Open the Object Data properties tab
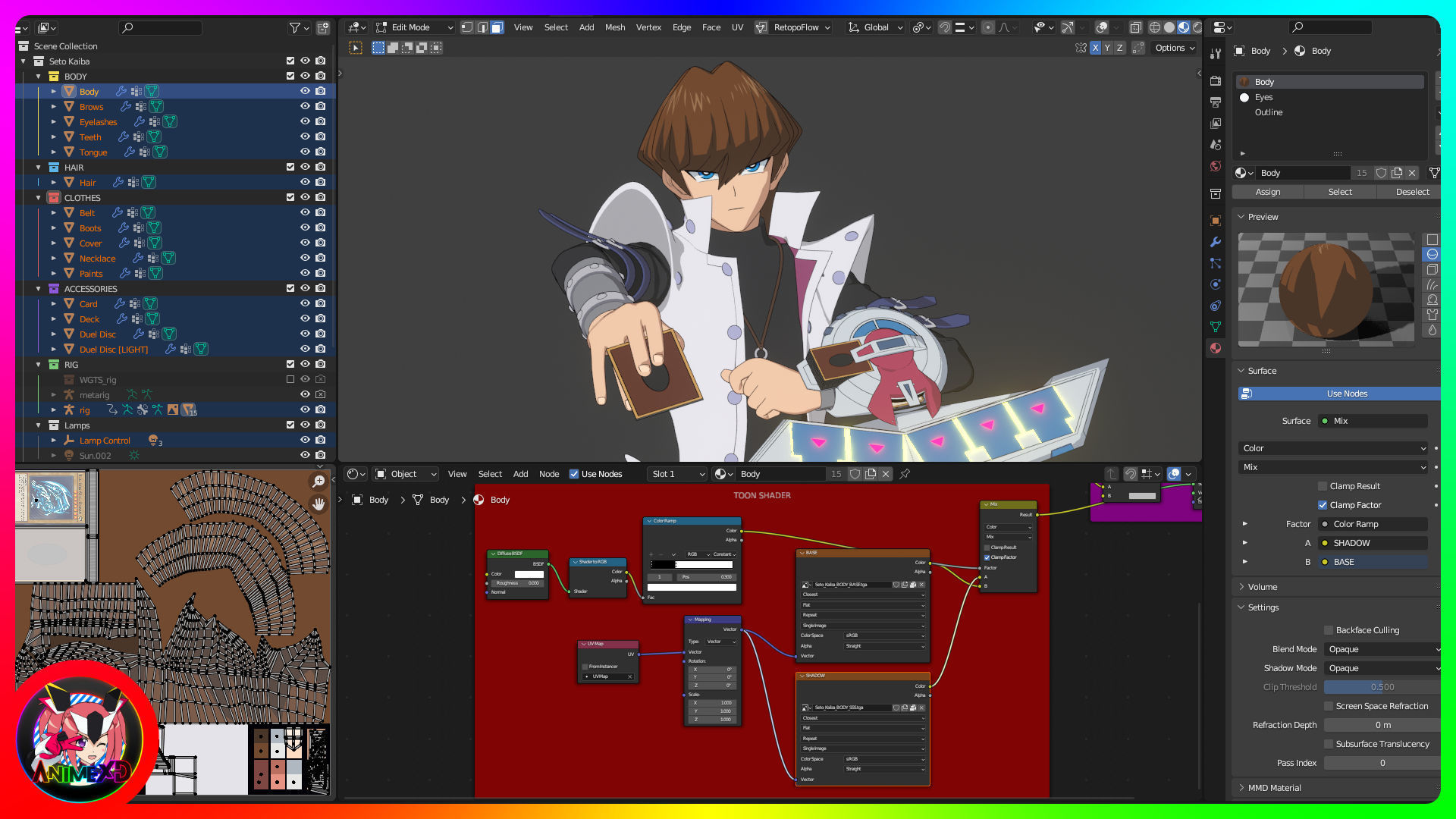The image size is (1456, 819). [1216, 327]
